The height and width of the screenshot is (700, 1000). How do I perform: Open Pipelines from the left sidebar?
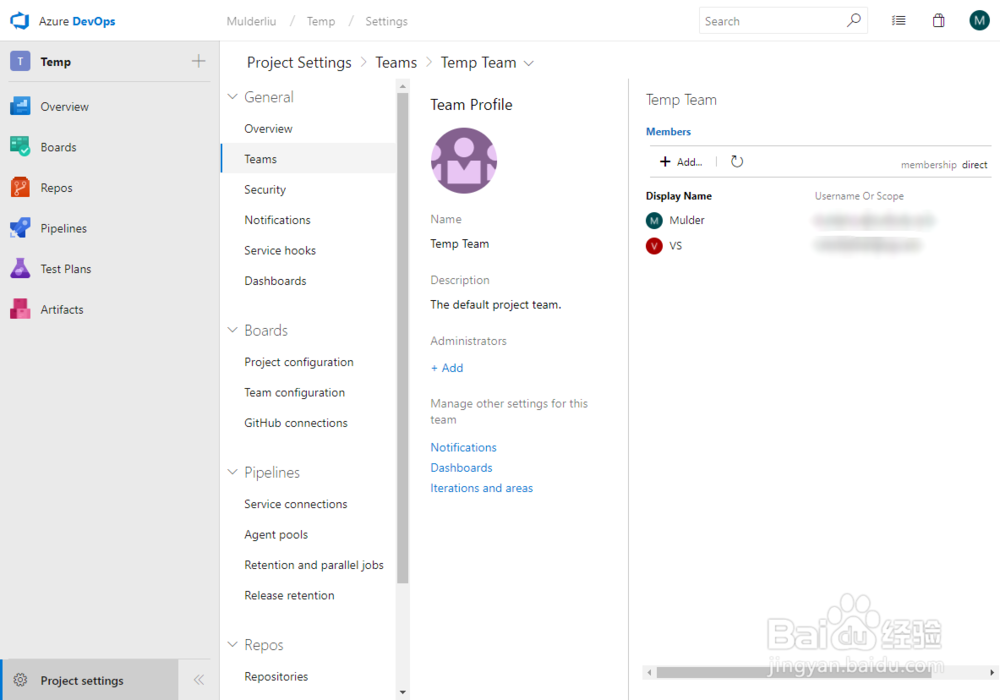click(68, 228)
